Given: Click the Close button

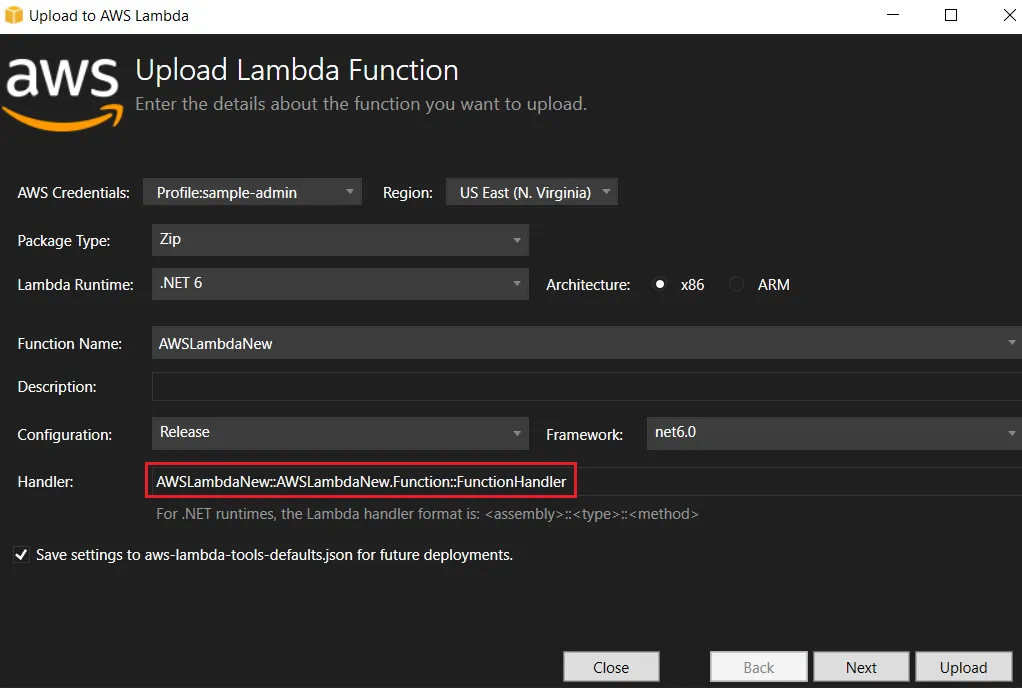Looking at the screenshot, I should pyautogui.click(x=611, y=667).
